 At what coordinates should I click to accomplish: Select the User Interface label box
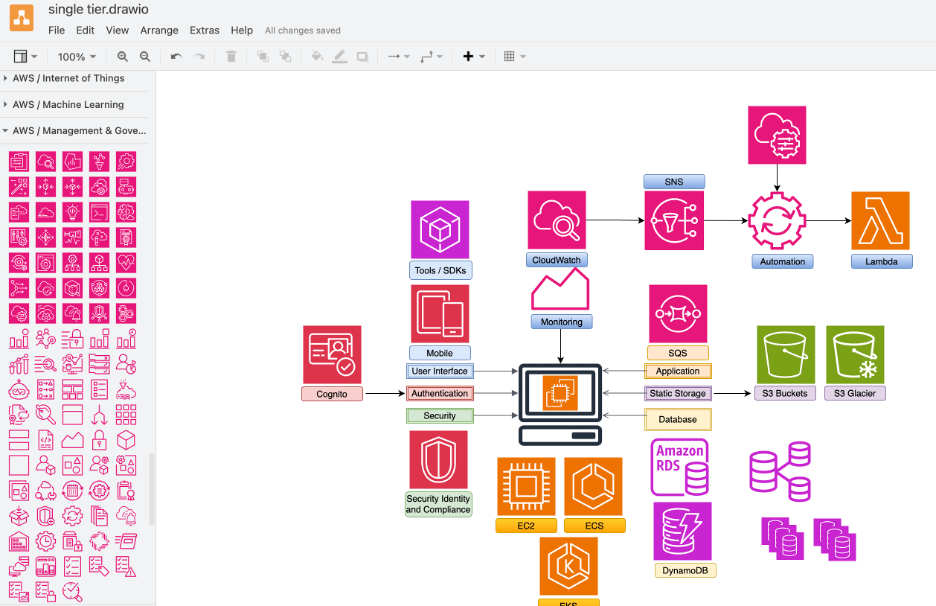pyautogui.click(x=440, y=371)
